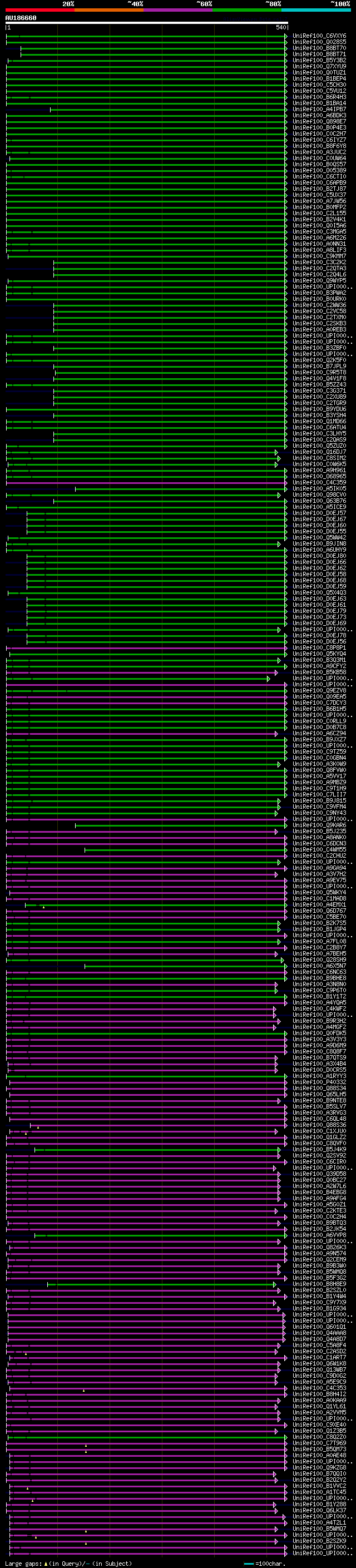
Task: Select the UniRef100_Q4AAA8 label
Action: pos(319,1333)
